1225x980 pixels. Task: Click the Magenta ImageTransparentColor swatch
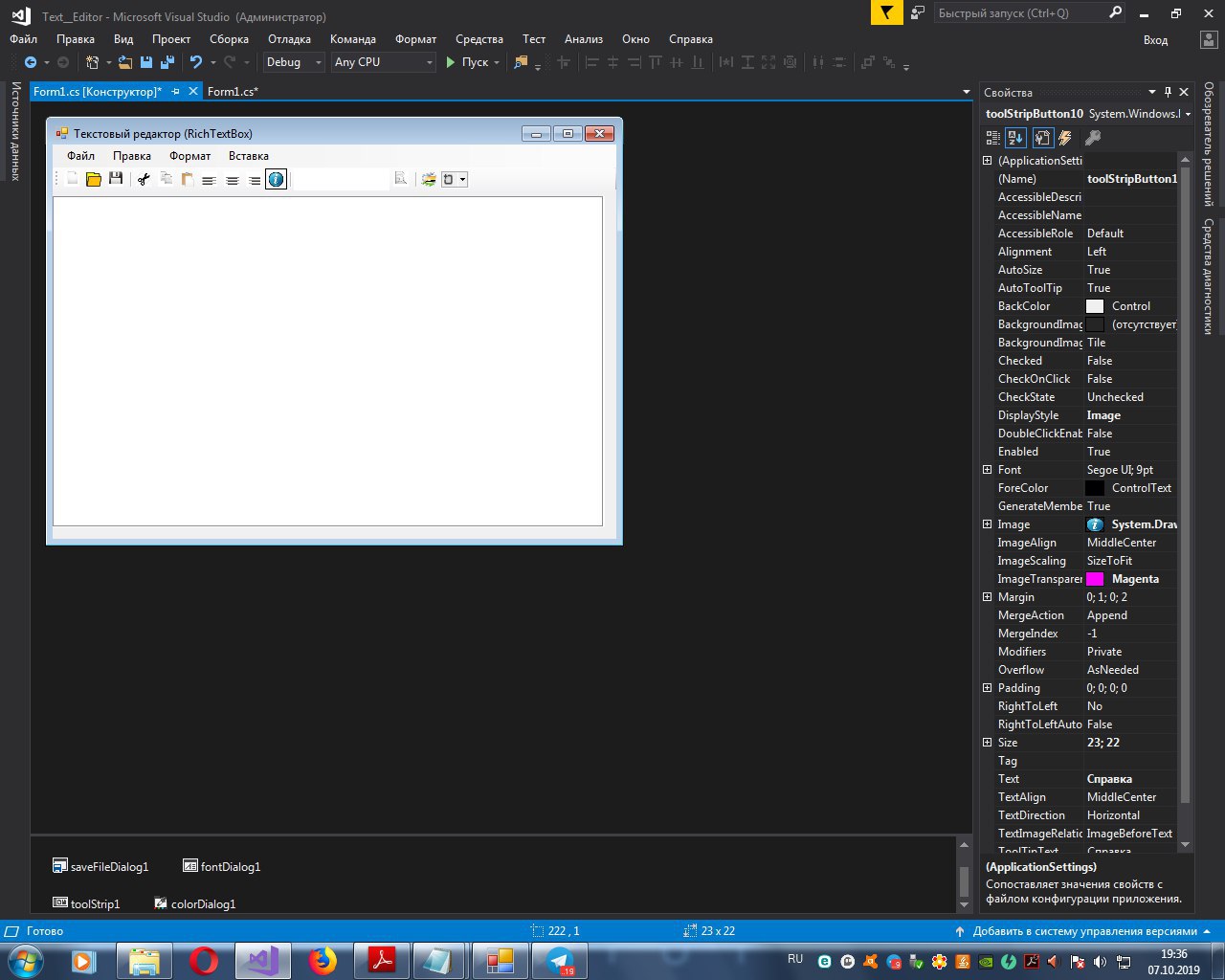1095,579
